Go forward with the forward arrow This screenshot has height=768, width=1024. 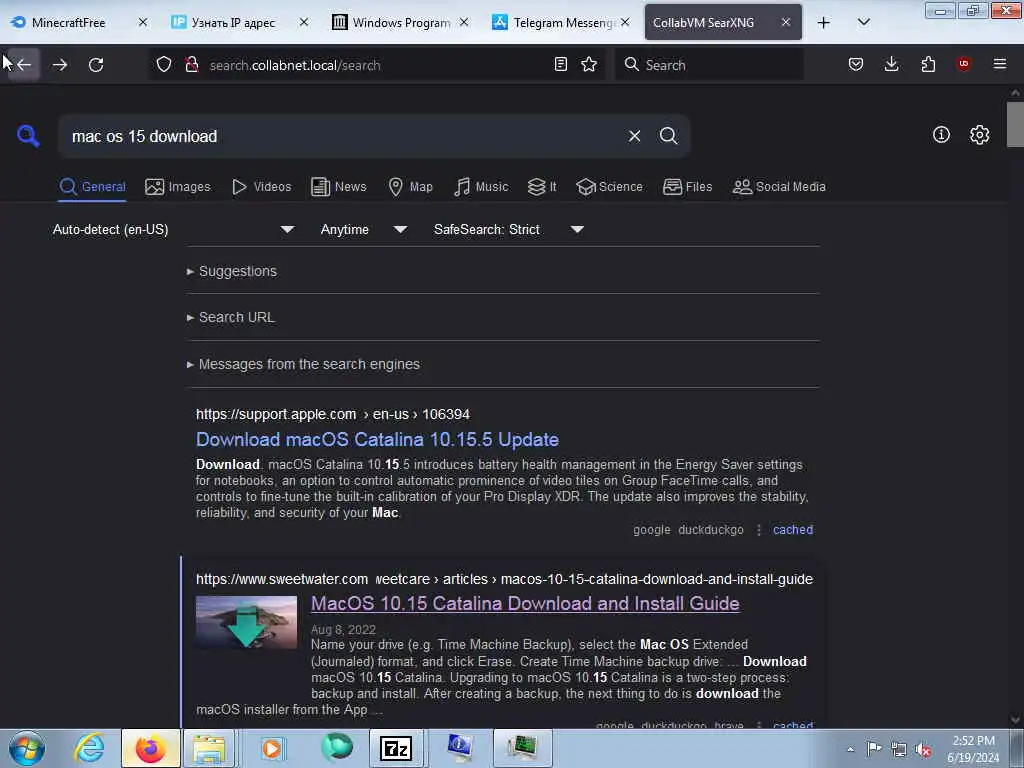[x=60, y=65]
